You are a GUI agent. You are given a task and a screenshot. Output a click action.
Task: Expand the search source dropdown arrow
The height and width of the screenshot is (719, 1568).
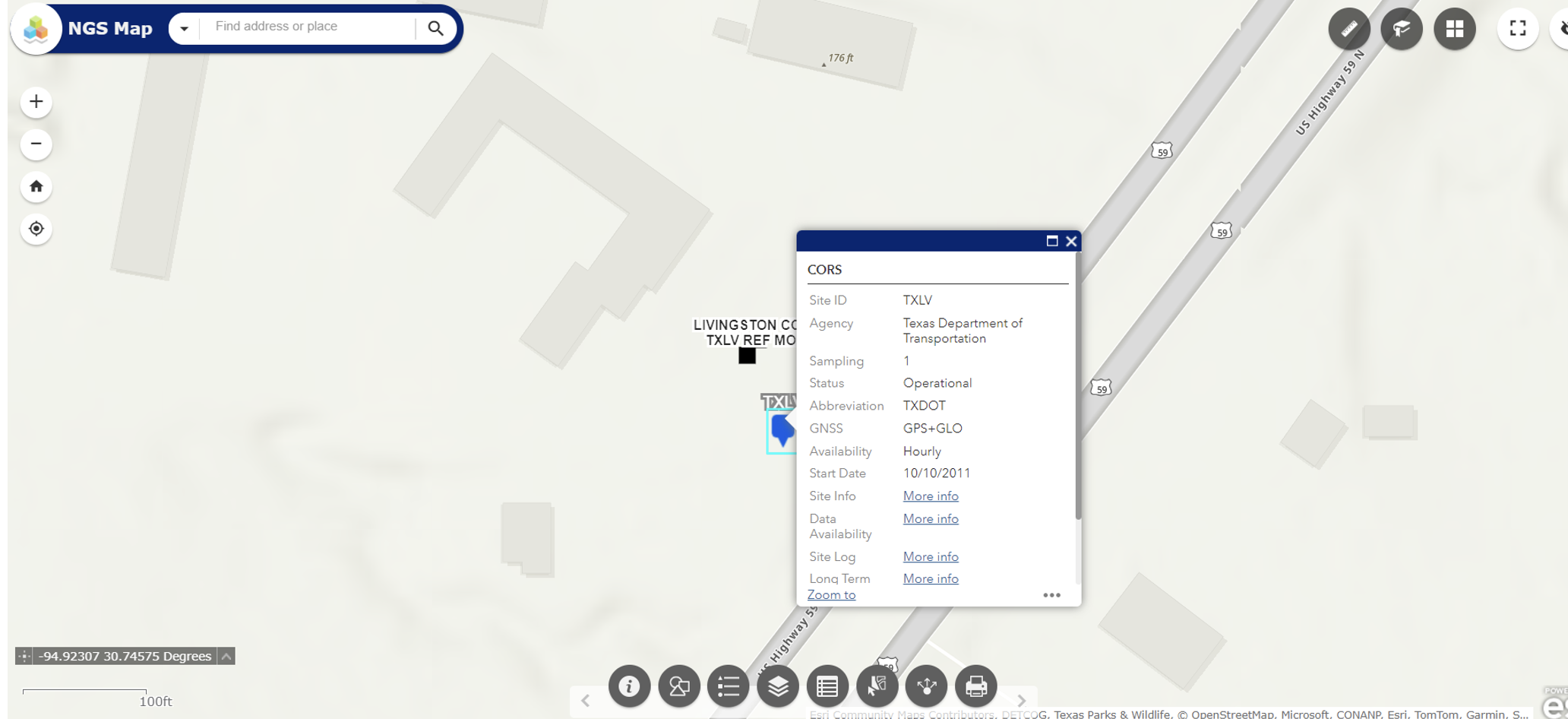point(184,29)
